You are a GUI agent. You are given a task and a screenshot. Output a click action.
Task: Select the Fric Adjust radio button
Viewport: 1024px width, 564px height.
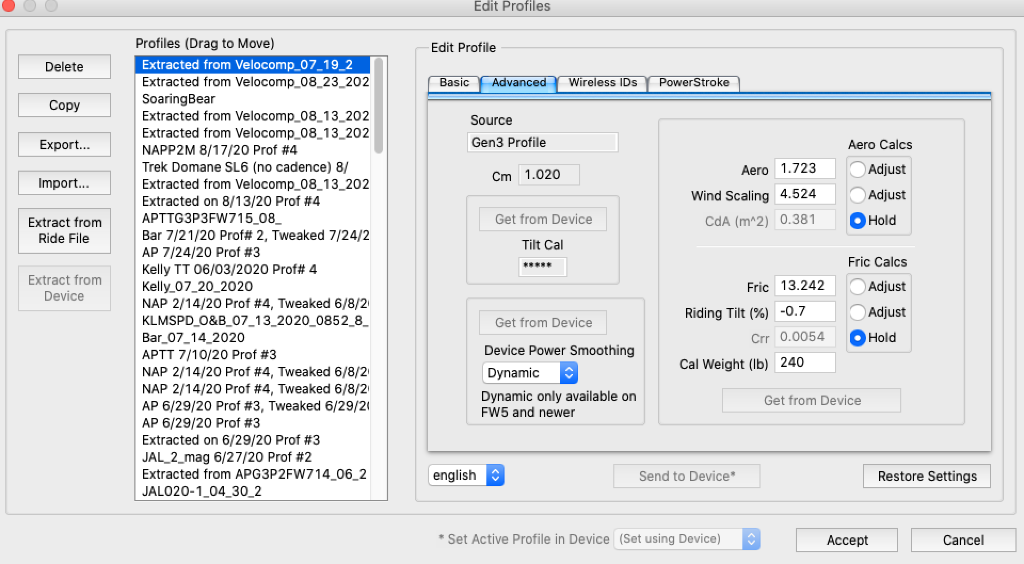(x=857, y=287)
